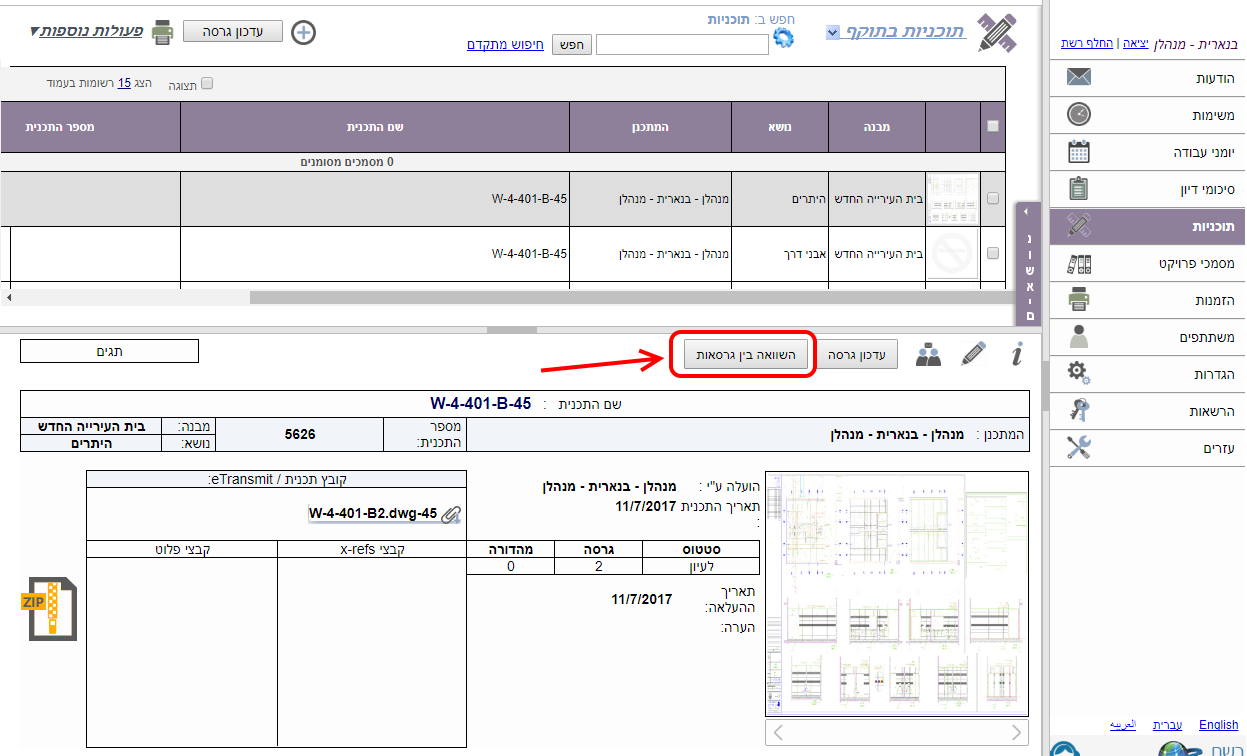The width and height of the screenshot is (1247, 756).
Task: Open the חיפוש מתקדם link
Action: click(505, 44)
